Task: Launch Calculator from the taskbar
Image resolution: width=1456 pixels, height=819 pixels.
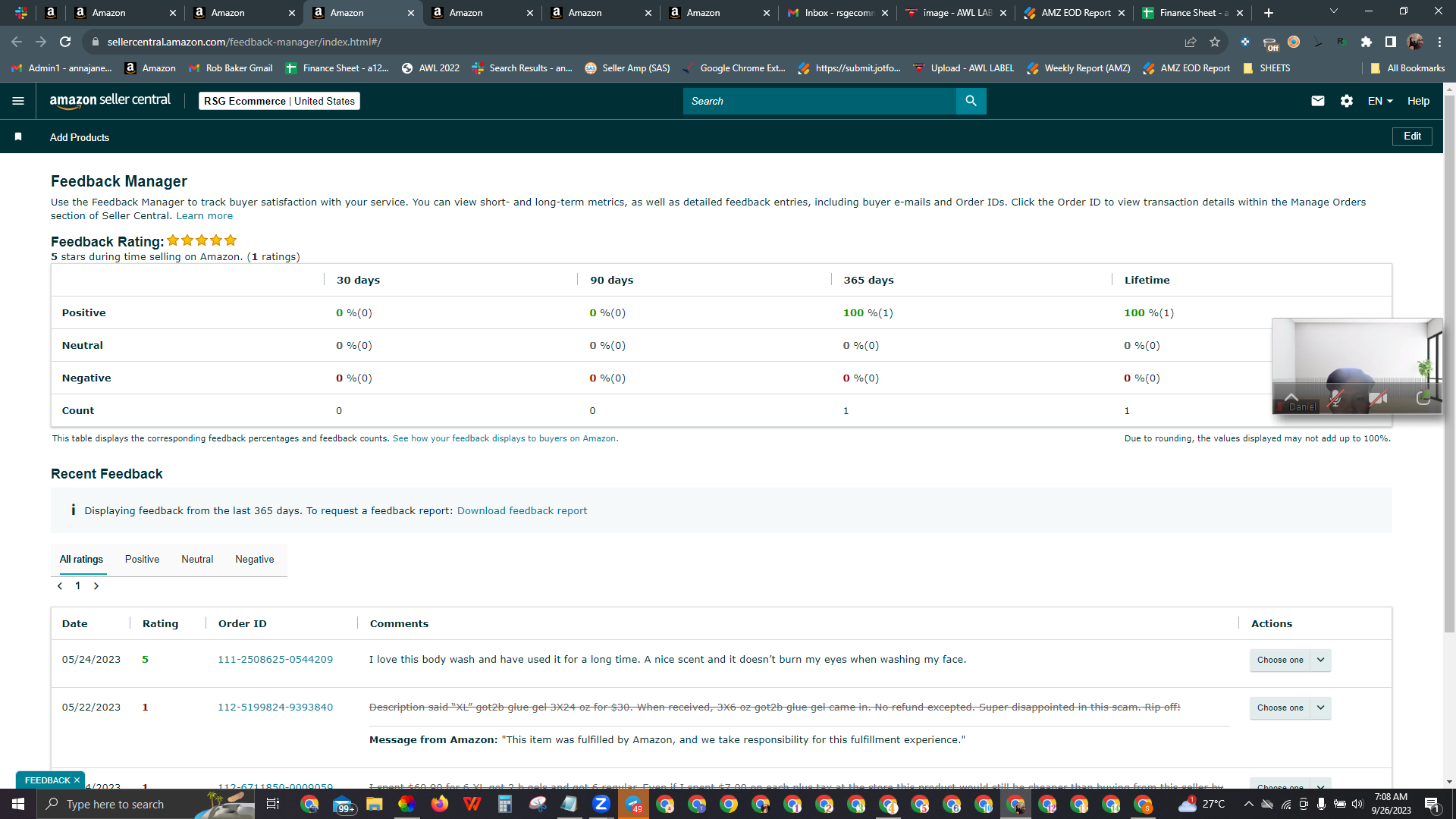Action: click(x=504, y=804)
